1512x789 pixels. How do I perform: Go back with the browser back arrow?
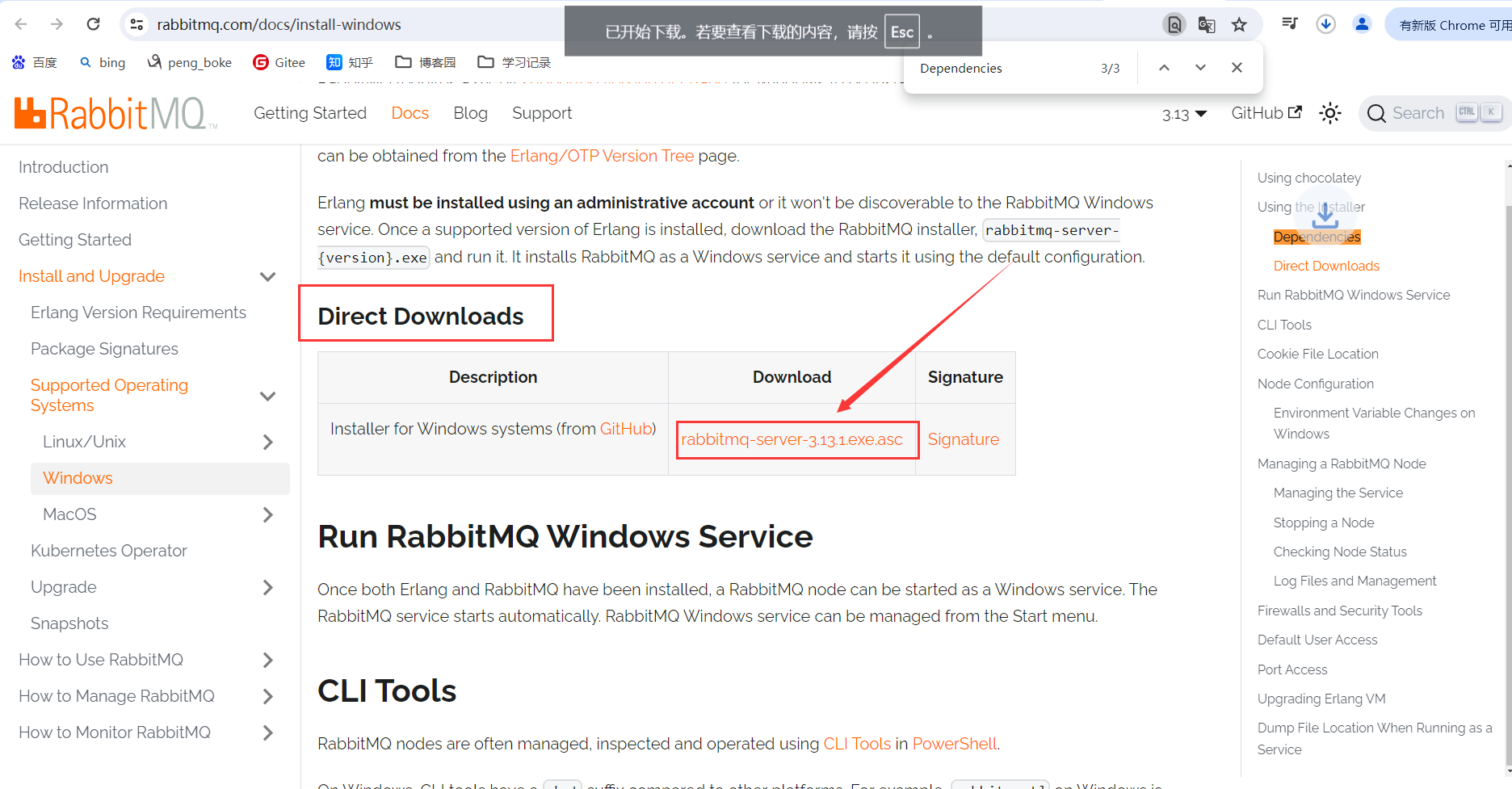(x=21, y=24)
